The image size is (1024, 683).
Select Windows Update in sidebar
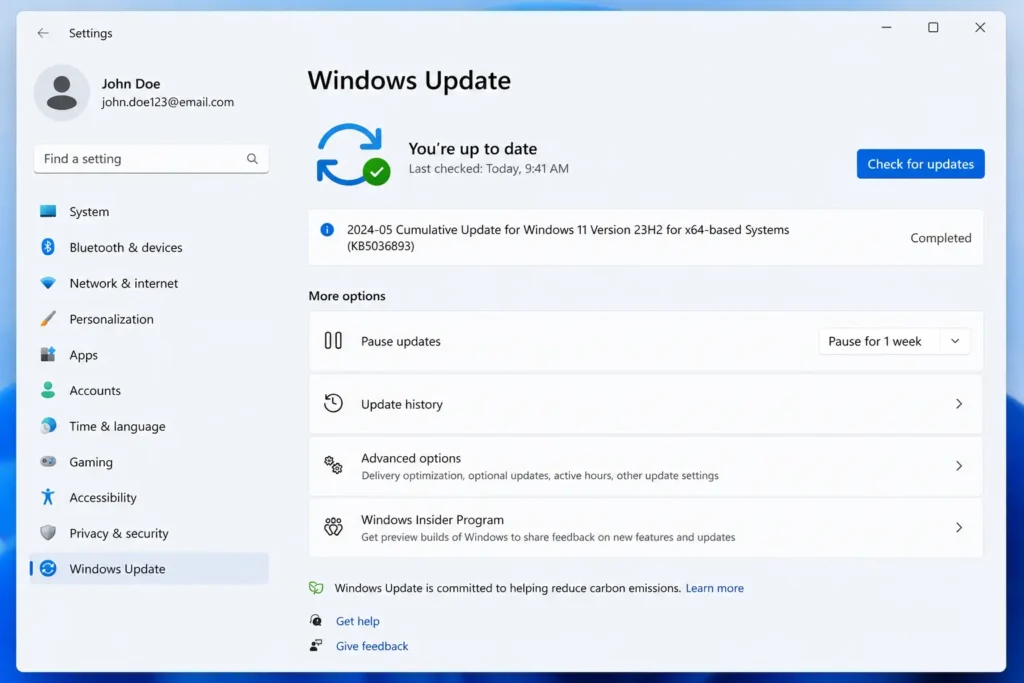pos(149,568)
